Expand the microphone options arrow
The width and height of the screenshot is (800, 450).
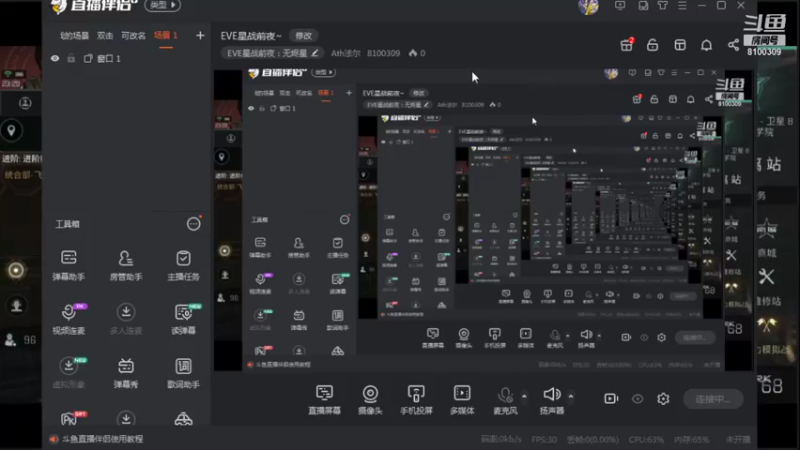(x=524, y=396)
